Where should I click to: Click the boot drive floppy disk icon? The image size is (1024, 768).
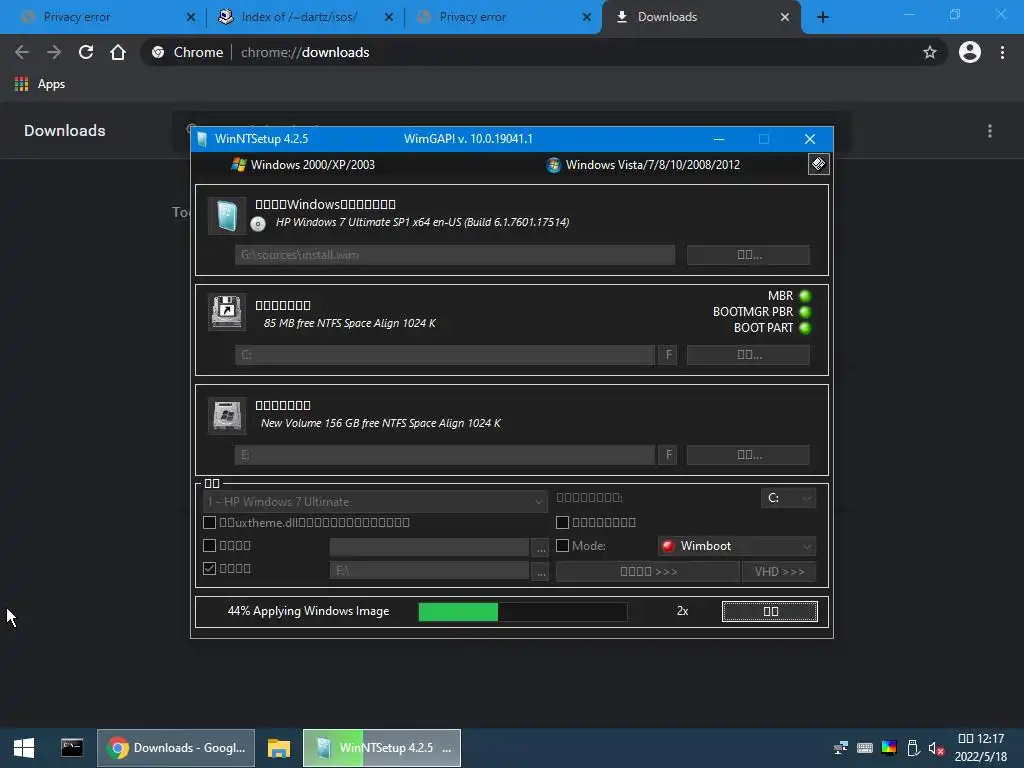[x=227, y=312]
